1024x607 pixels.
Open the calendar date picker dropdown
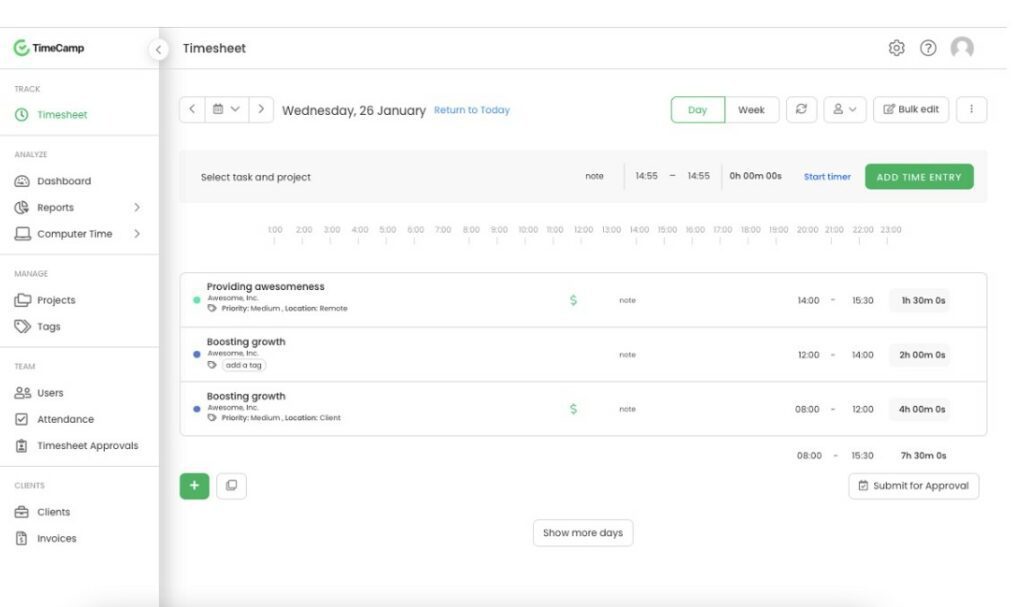point(226,110)
